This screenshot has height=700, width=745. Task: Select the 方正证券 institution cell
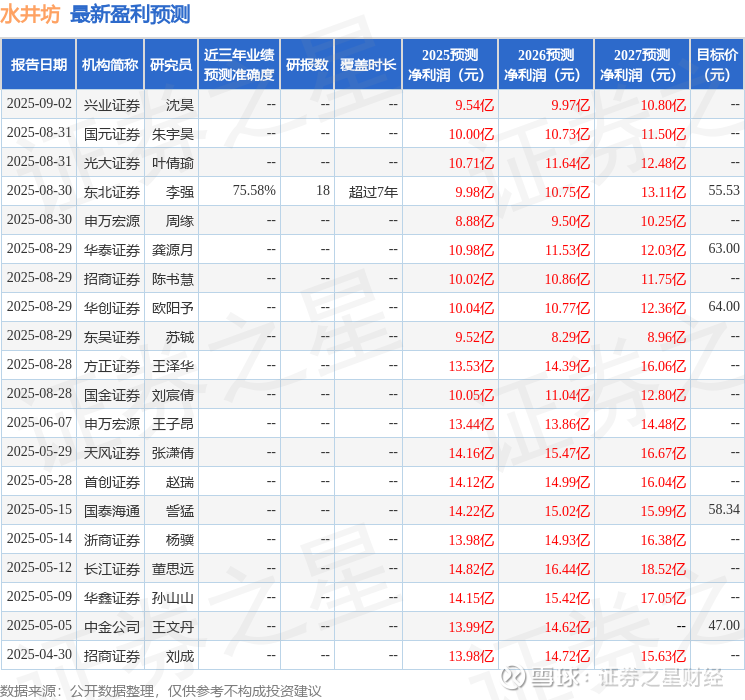[112, 366]
